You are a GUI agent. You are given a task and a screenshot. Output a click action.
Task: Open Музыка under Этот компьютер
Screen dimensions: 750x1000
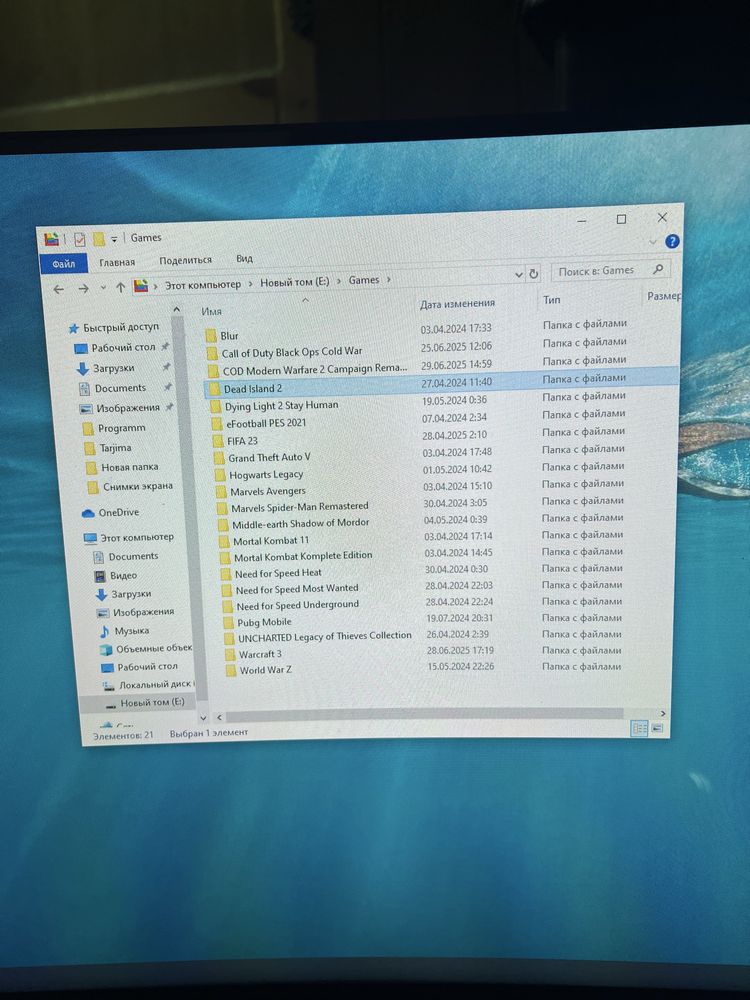click(124, 631)
